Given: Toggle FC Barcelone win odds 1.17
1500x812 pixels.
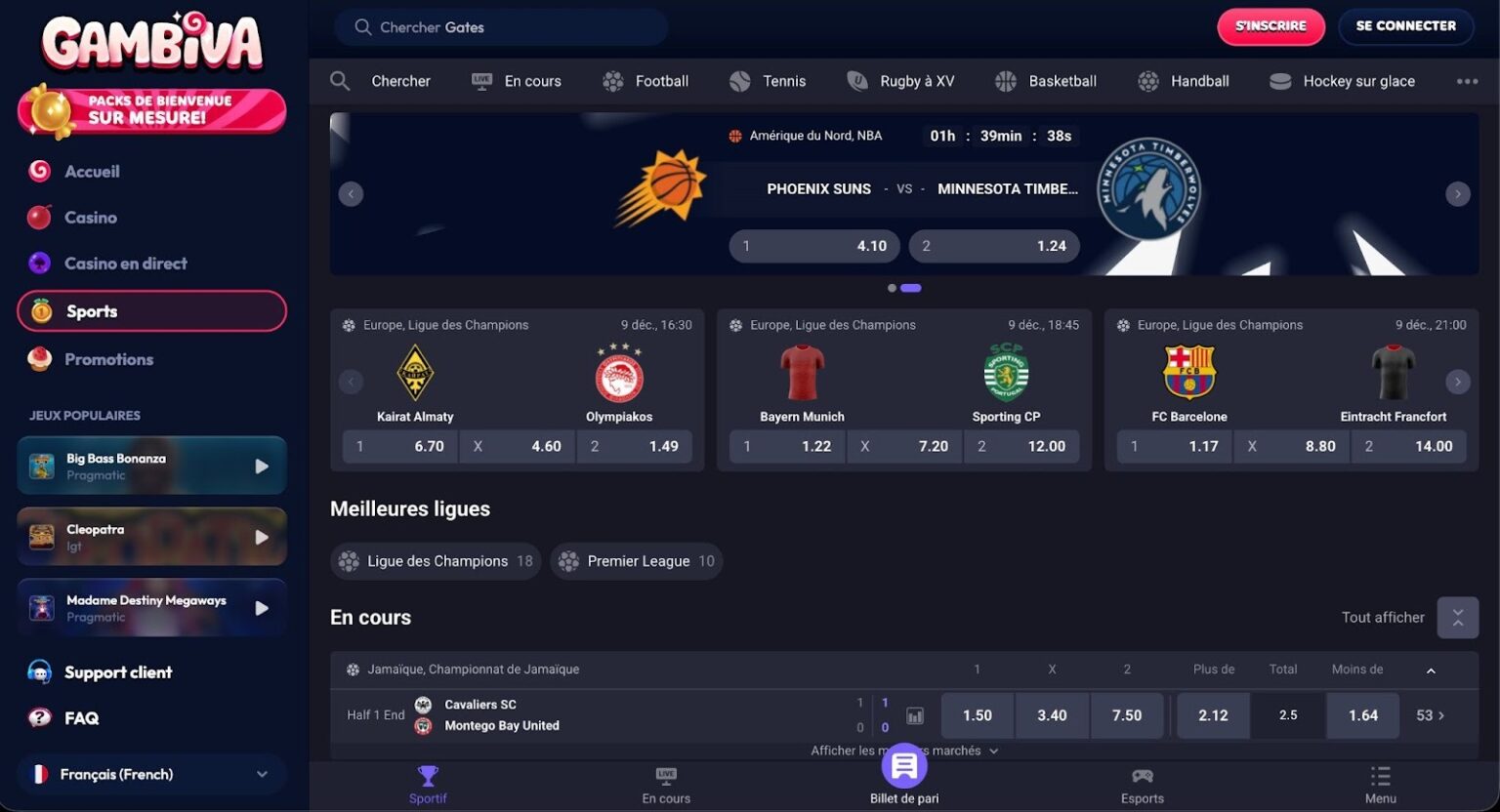Looking at the screenshot, I should point(1175,446).
